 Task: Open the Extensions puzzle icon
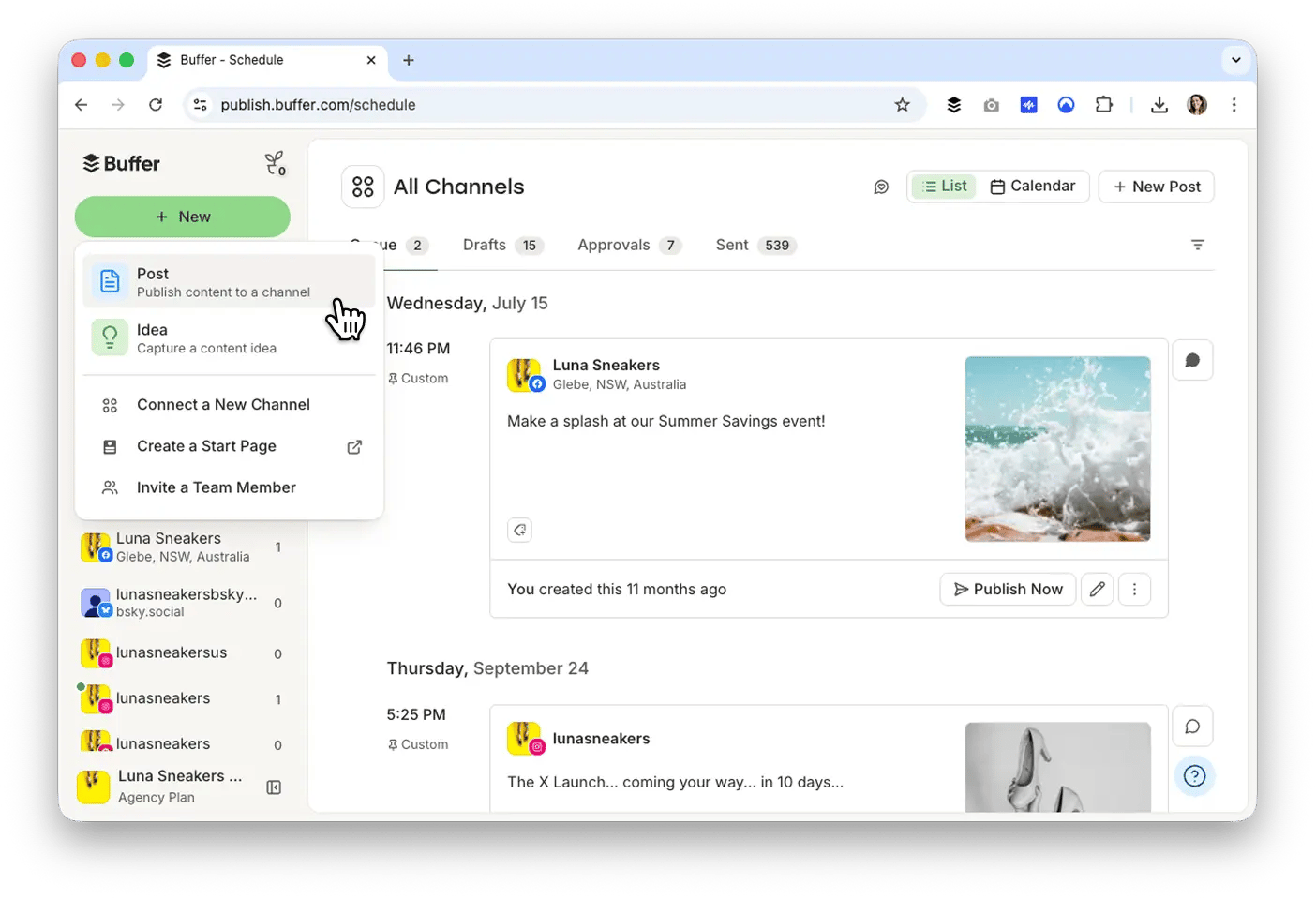coord(1104,105)
